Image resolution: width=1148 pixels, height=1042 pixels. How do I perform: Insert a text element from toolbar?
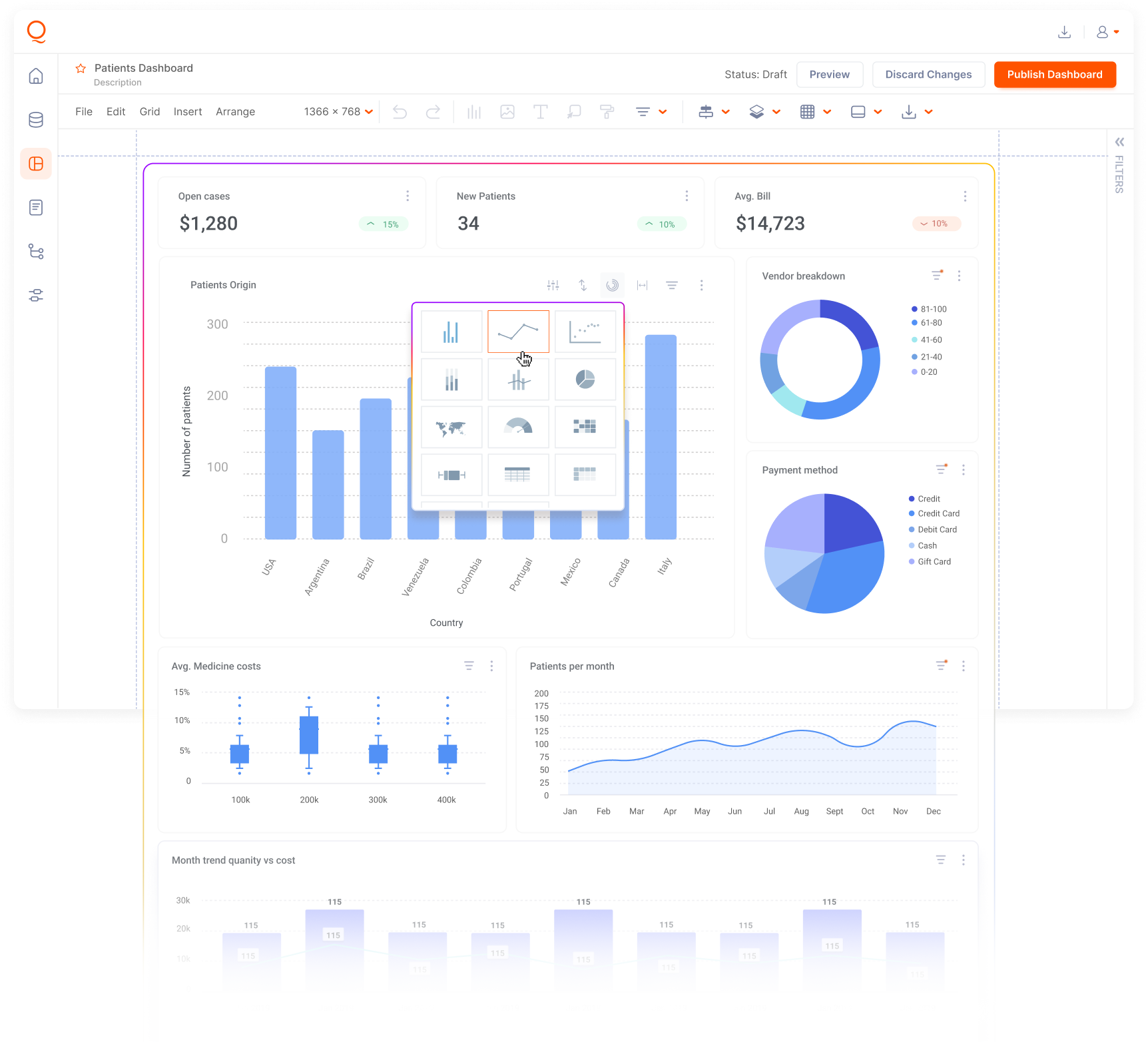540,112
